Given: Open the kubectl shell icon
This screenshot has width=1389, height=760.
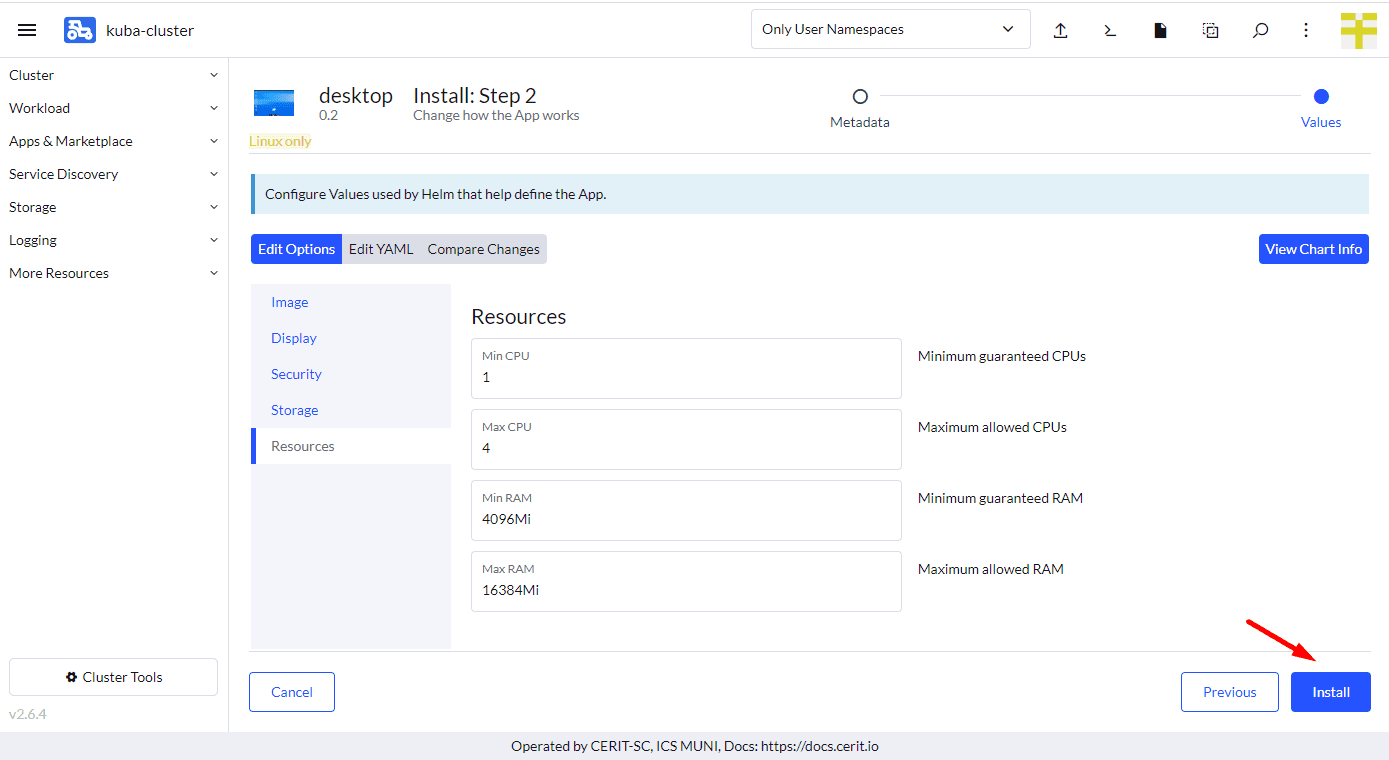Looking at the screenshot, I should [x=1110, y=30].
